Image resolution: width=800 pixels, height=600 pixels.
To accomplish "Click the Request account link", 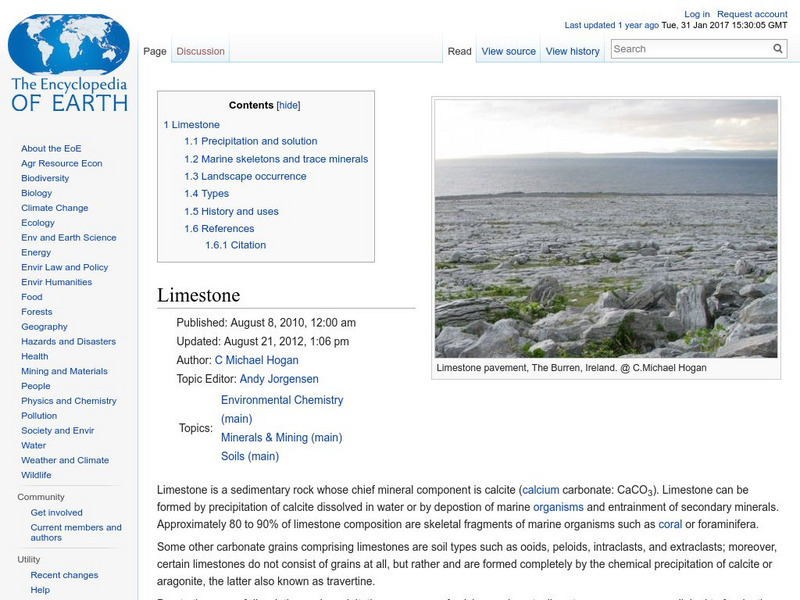I will (x=752, y=14).
